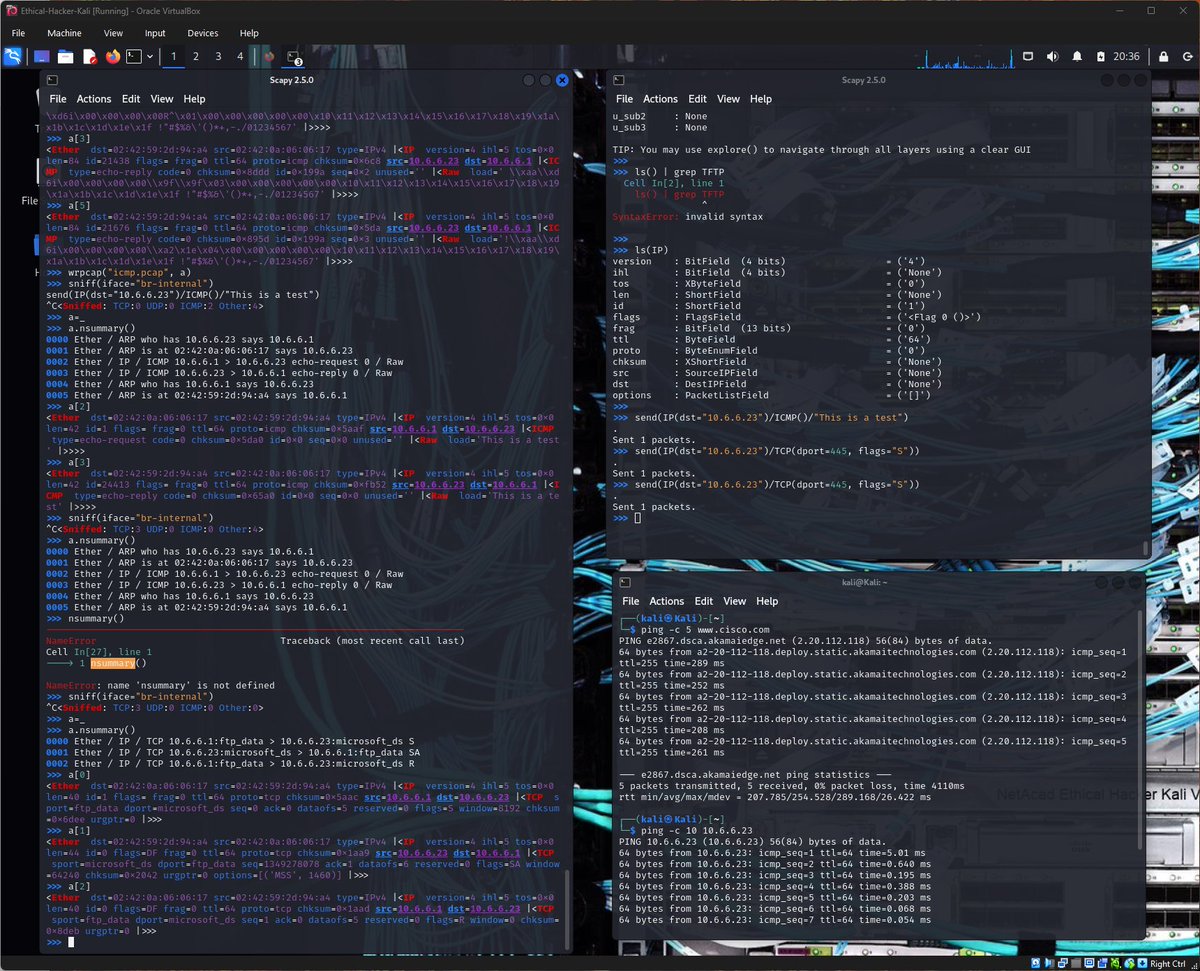Open Help menu in the kali@Kali window
Screen dimensions: 1200x971
tap(767, 601)
